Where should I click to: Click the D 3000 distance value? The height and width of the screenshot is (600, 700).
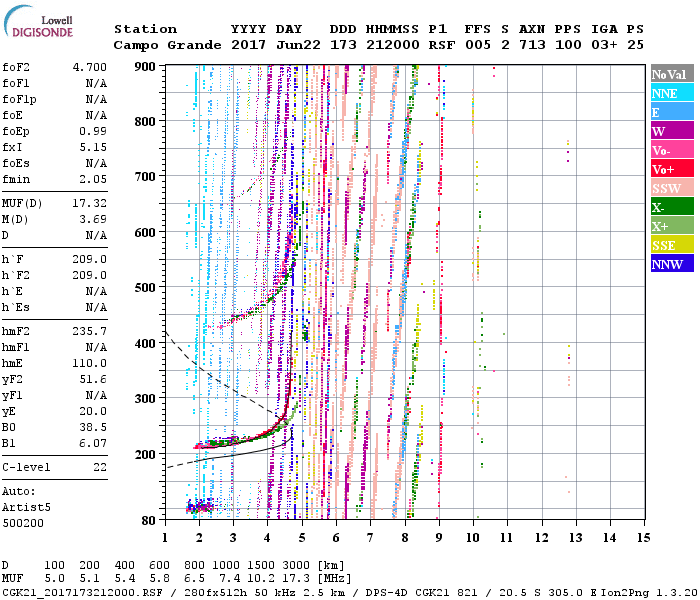click(296, 566)
